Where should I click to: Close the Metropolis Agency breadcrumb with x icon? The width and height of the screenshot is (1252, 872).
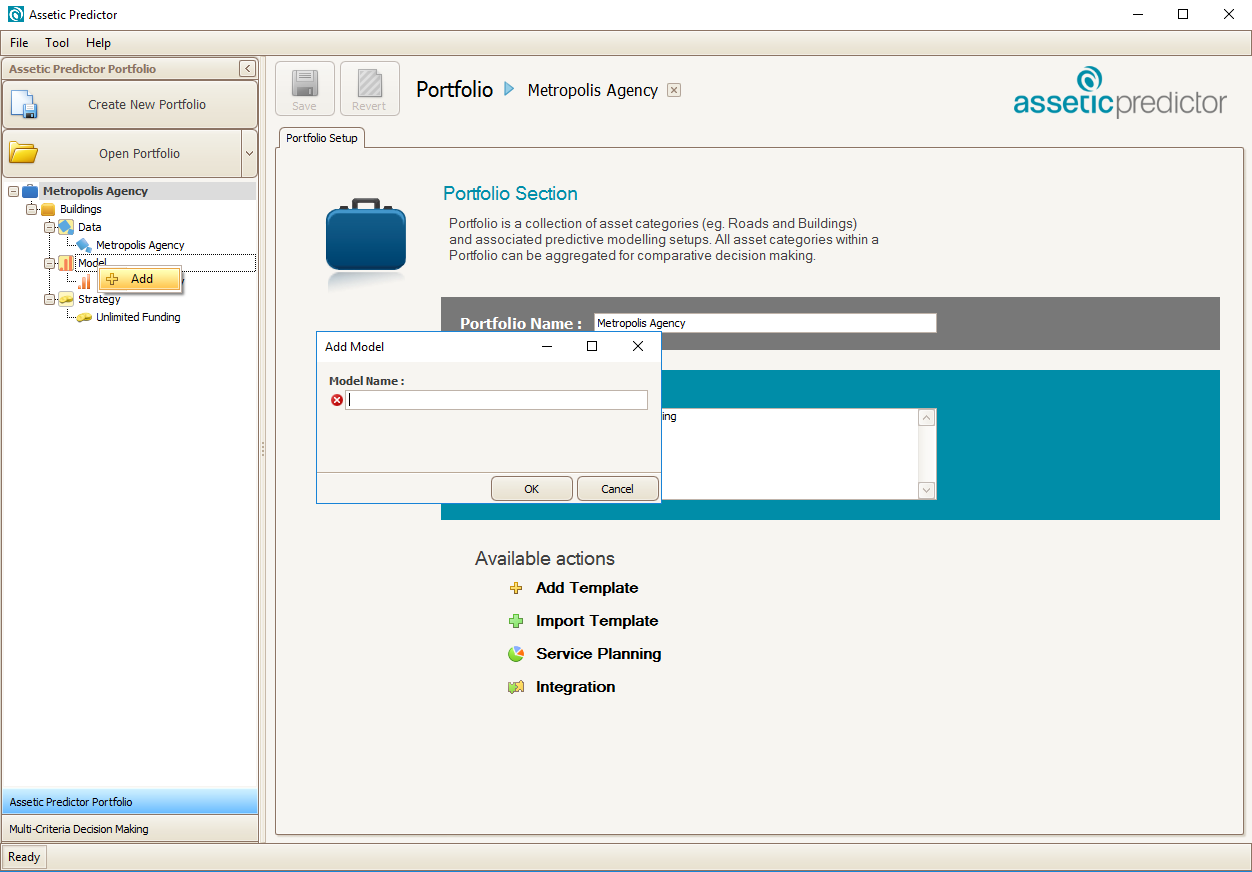674,90
